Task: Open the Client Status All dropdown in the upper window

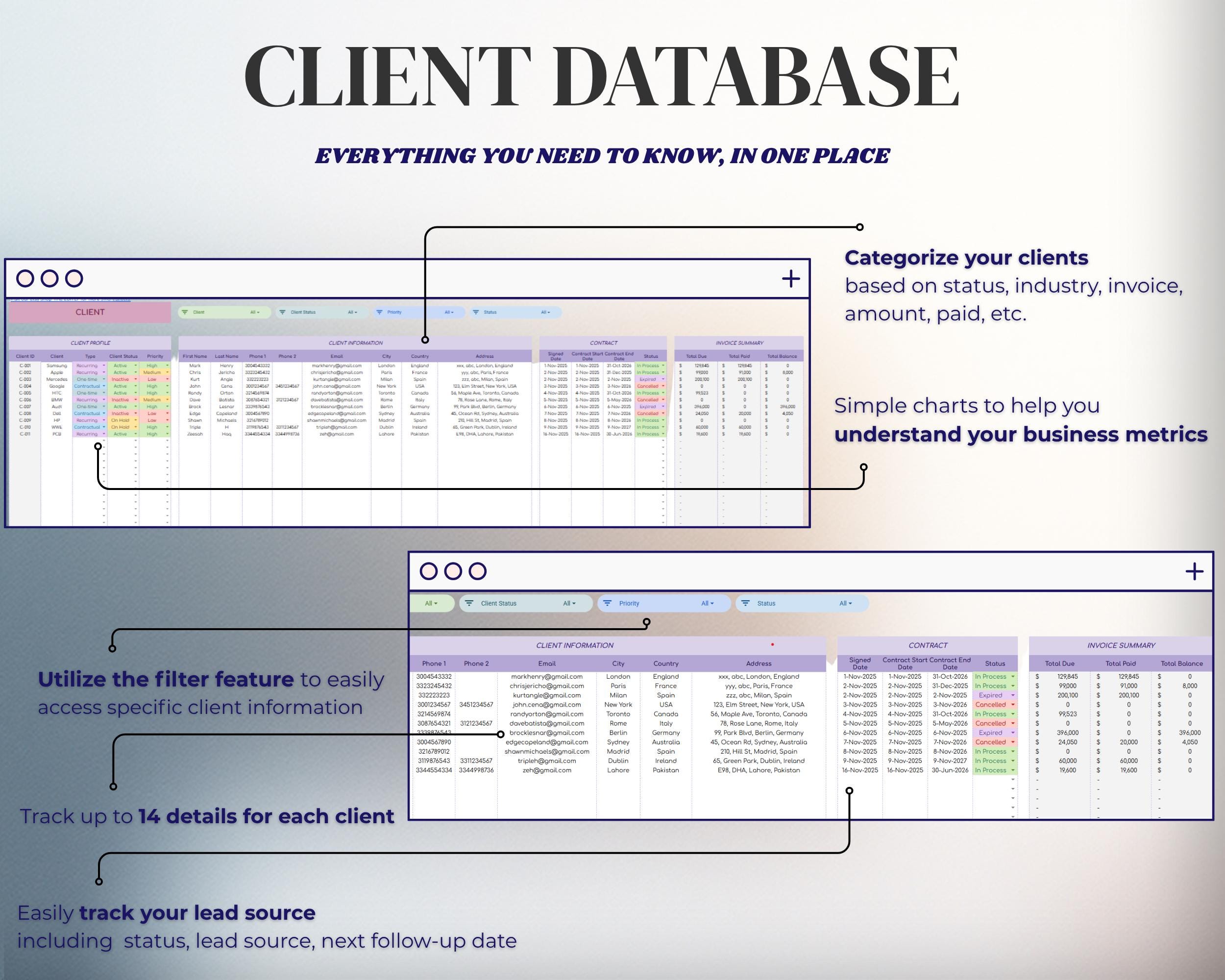Action: tap(352, 312)
